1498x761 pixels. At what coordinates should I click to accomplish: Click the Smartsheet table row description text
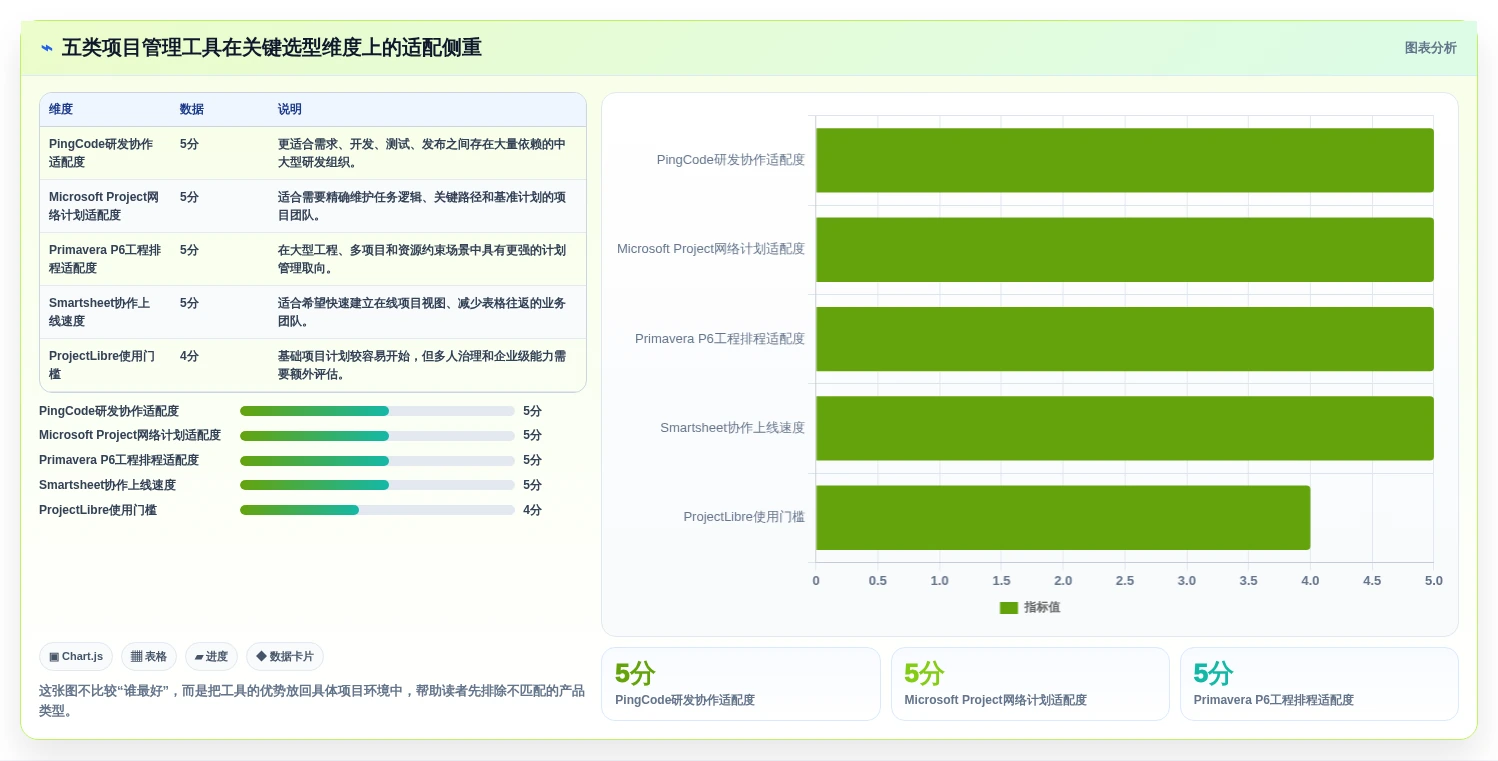point(422,312)
